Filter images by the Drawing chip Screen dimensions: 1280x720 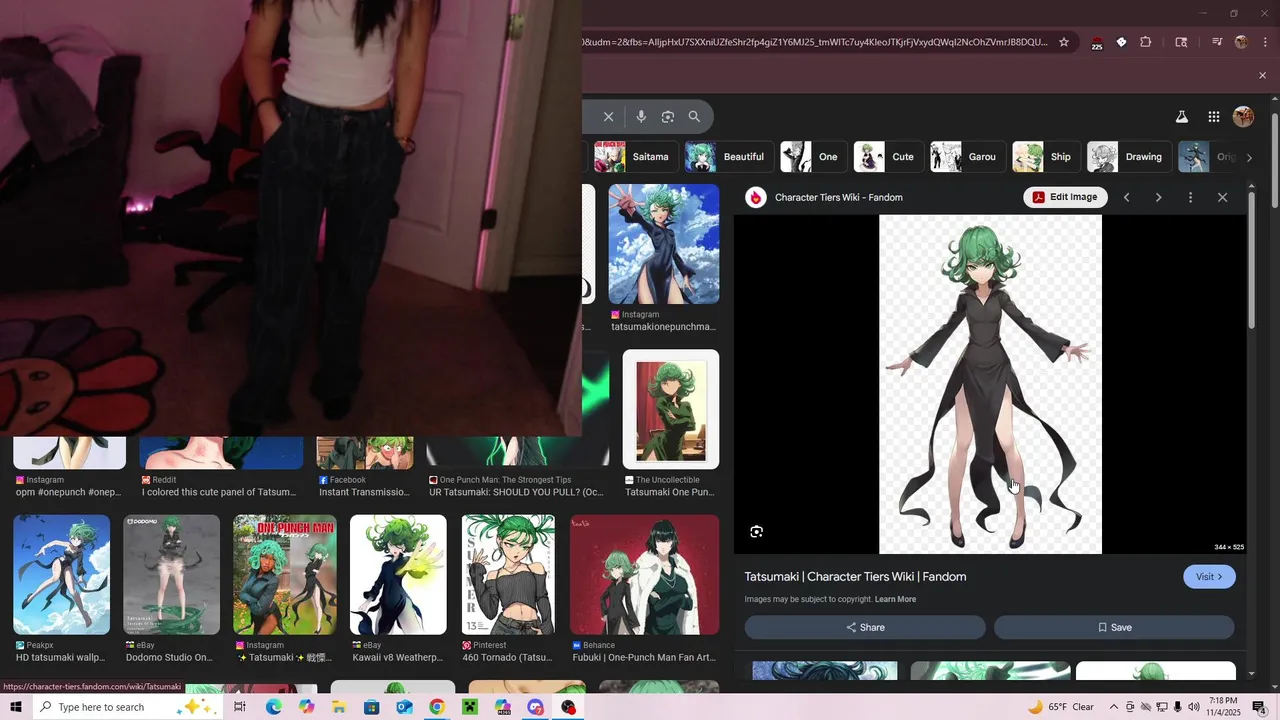[x=1129, y=157]
